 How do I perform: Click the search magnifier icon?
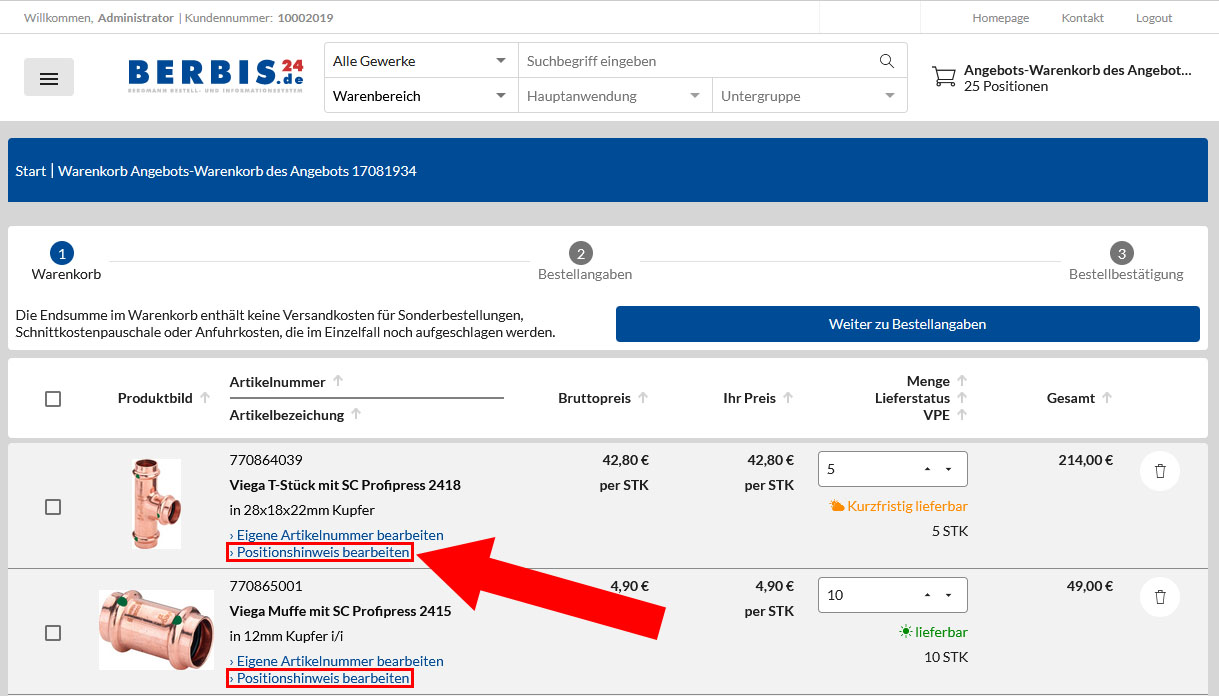pos(887,61)
